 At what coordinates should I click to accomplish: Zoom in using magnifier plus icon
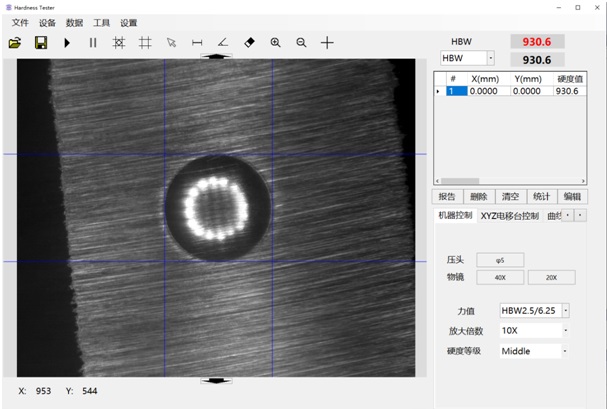point(275,43)
